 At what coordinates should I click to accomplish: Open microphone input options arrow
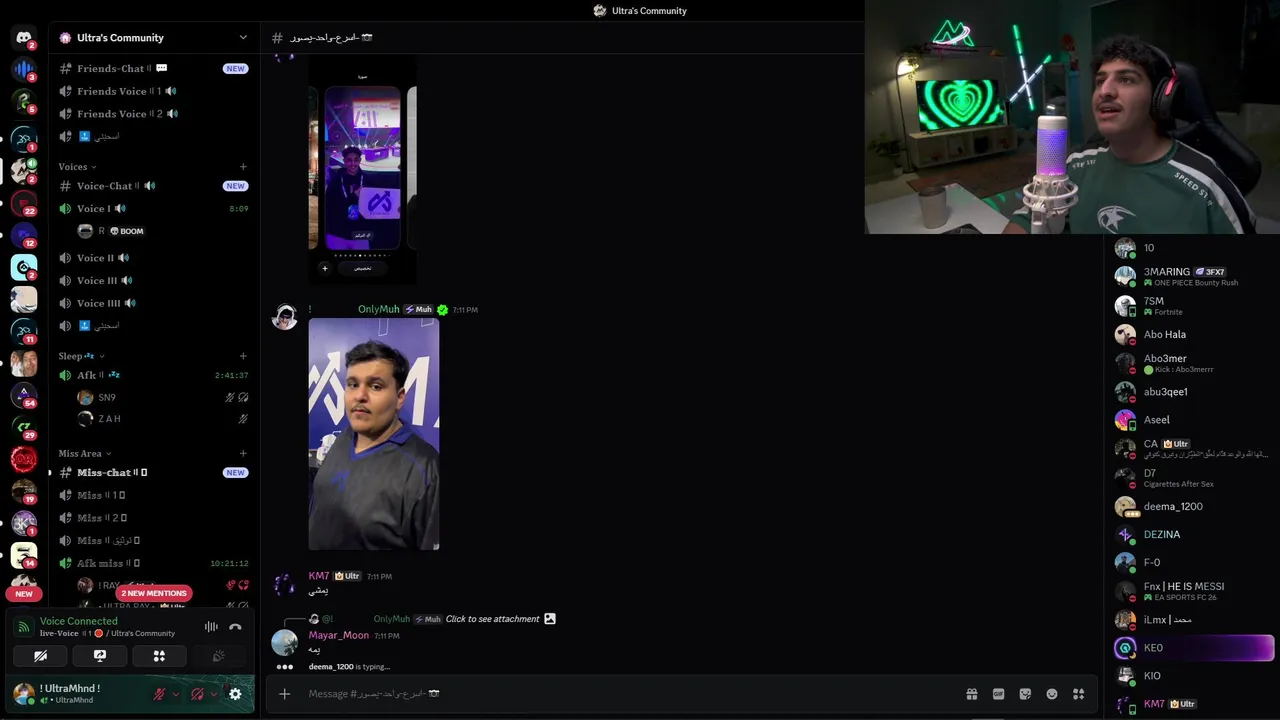(176, 694)
